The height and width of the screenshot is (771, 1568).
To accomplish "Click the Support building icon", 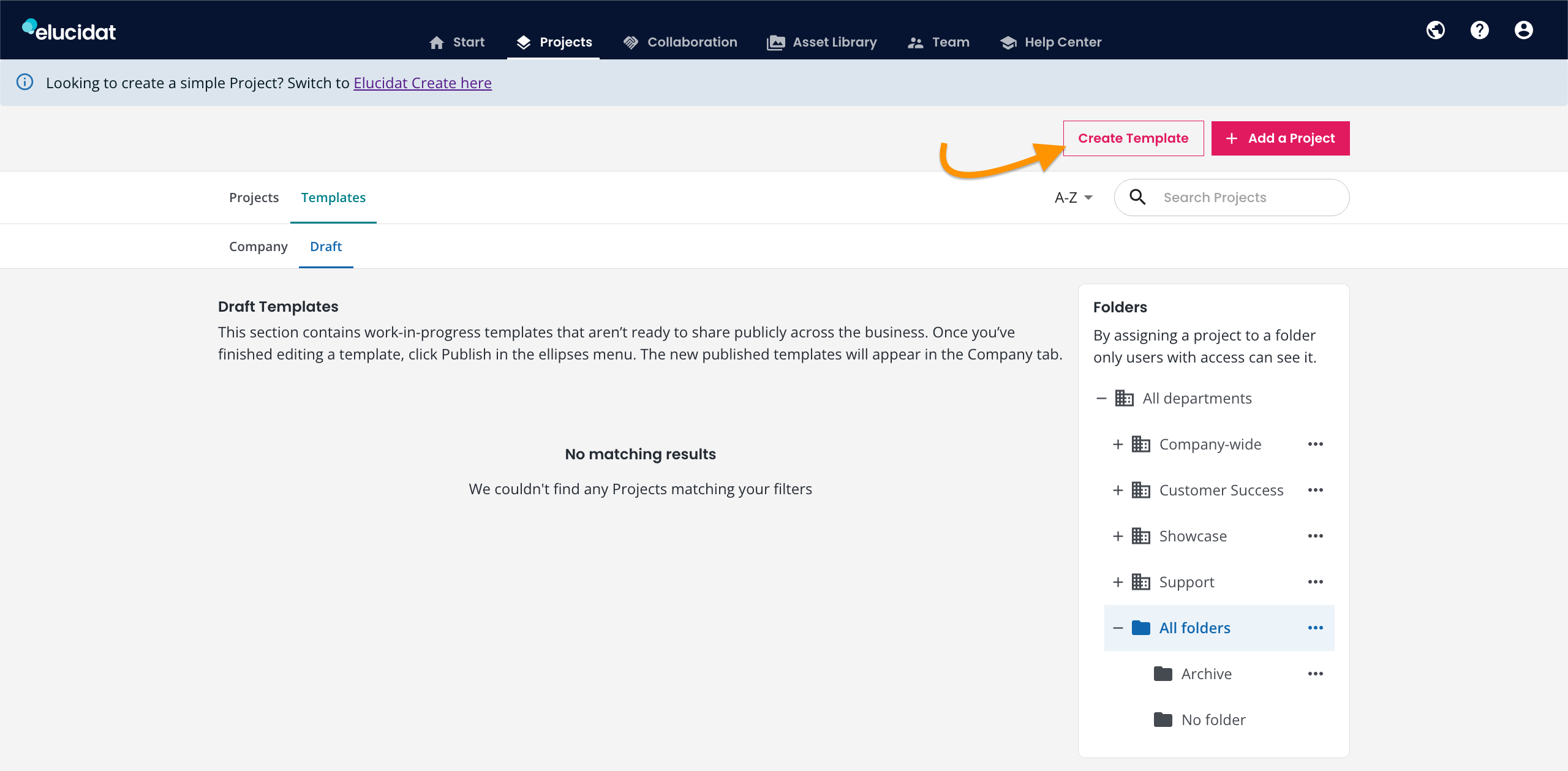I will point(1140,582).
